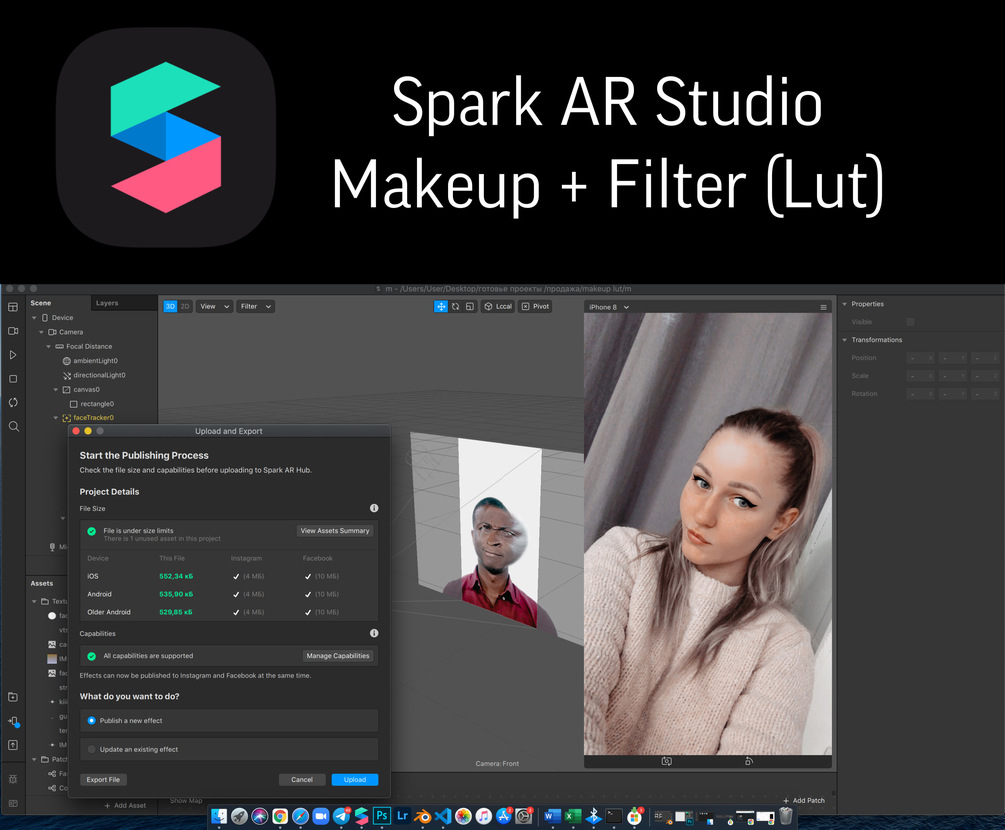
Task: Click the Scale X input field
Action: (x=920, y=376)
